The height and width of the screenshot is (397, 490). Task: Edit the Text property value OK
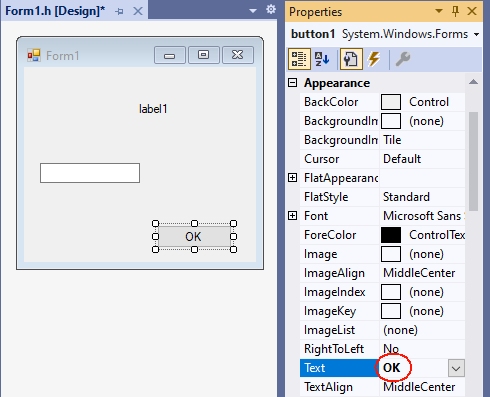[392, 368]
